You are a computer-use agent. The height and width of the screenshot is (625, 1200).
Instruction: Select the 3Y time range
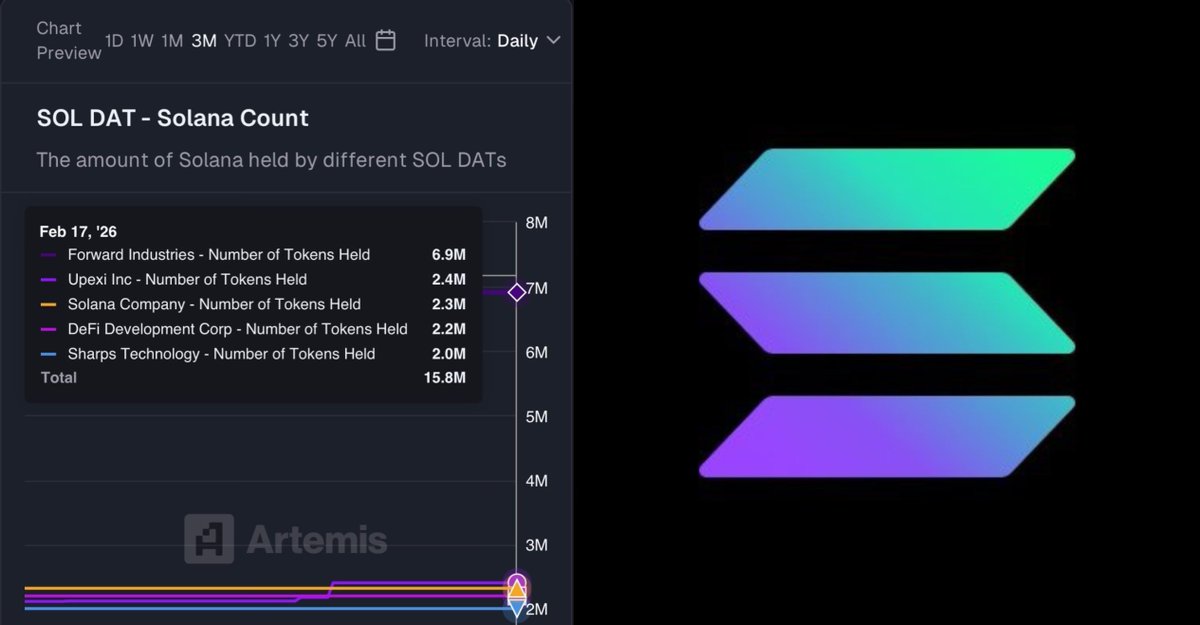(298, 41)
